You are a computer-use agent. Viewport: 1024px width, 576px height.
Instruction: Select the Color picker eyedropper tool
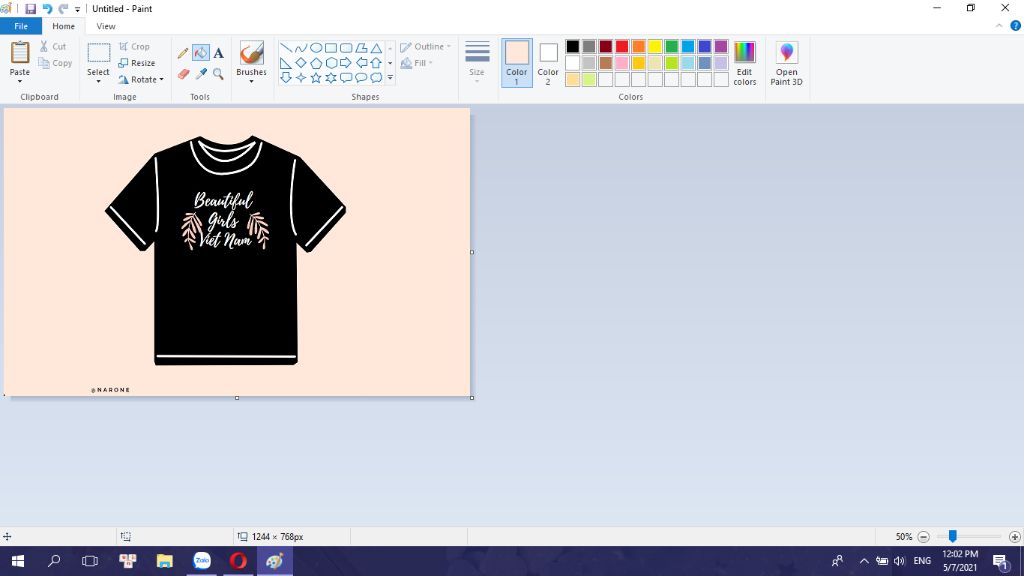click(200, 74)
